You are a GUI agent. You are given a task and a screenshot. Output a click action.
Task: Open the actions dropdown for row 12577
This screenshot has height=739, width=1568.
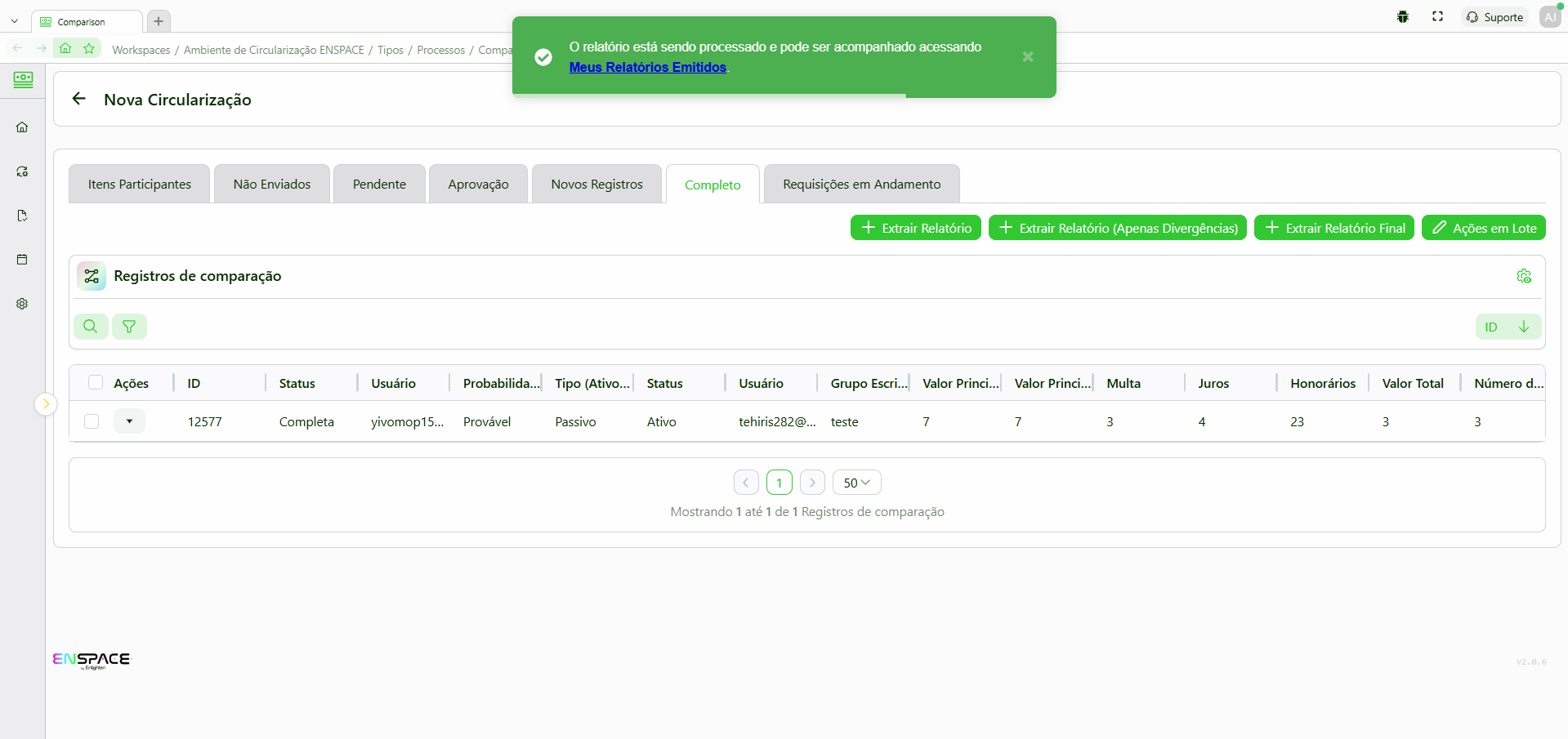click(x=129, y=421)
